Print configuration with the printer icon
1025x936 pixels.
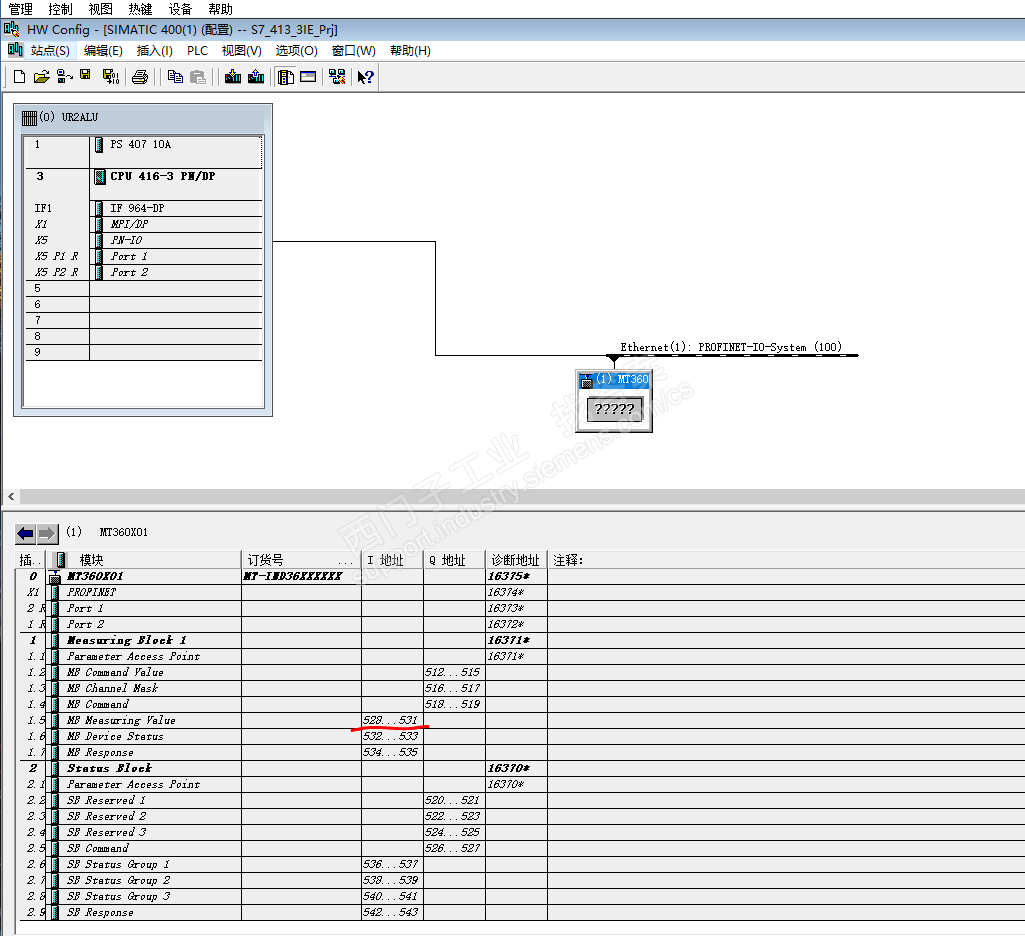click(x=139, y=77)
